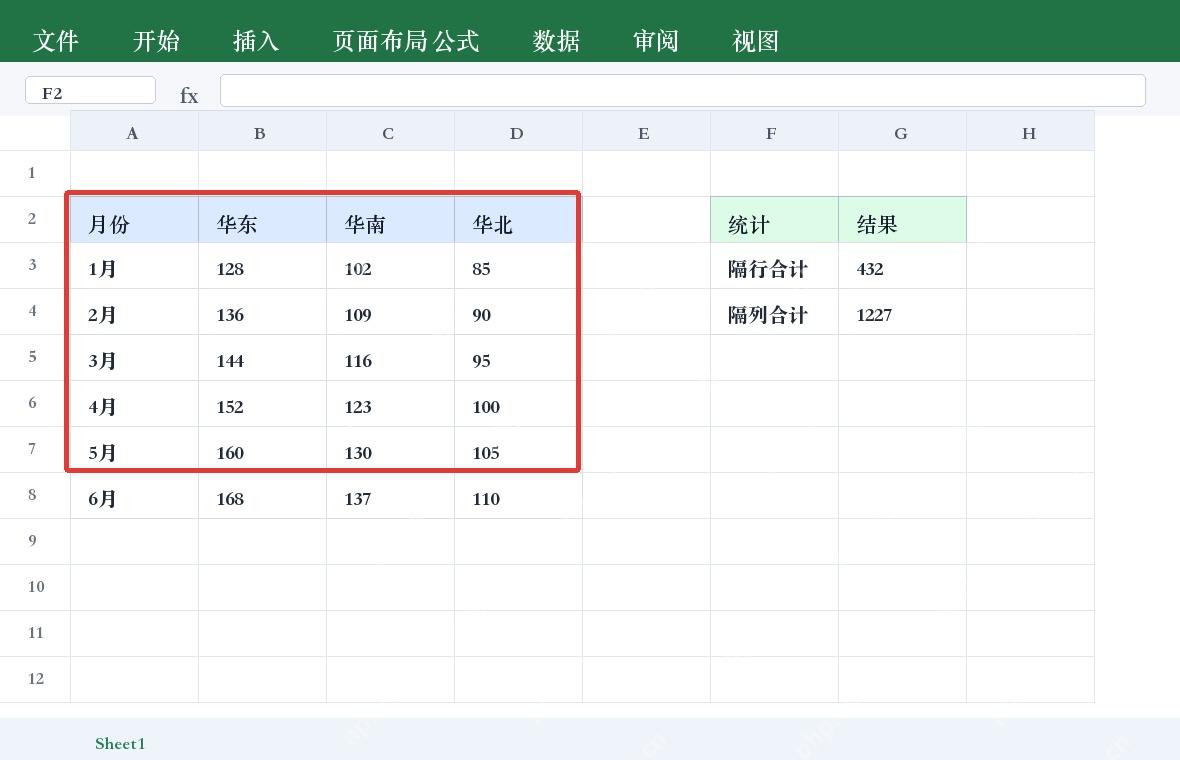This screenshot has width=1180, height=760.
Task: Select cell with value 116
Action: coord(390,357)
